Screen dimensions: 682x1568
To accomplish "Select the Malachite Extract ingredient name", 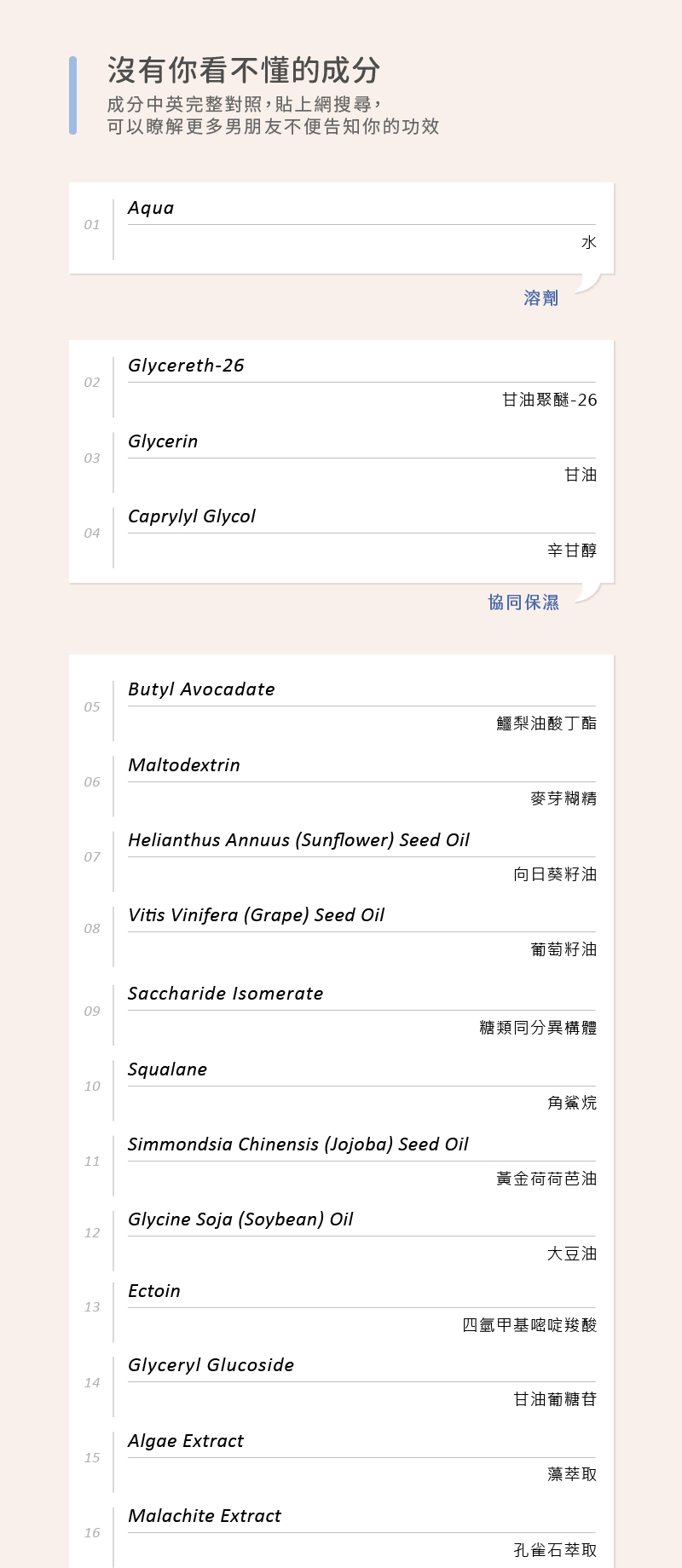I will (x=205, y=1516).
